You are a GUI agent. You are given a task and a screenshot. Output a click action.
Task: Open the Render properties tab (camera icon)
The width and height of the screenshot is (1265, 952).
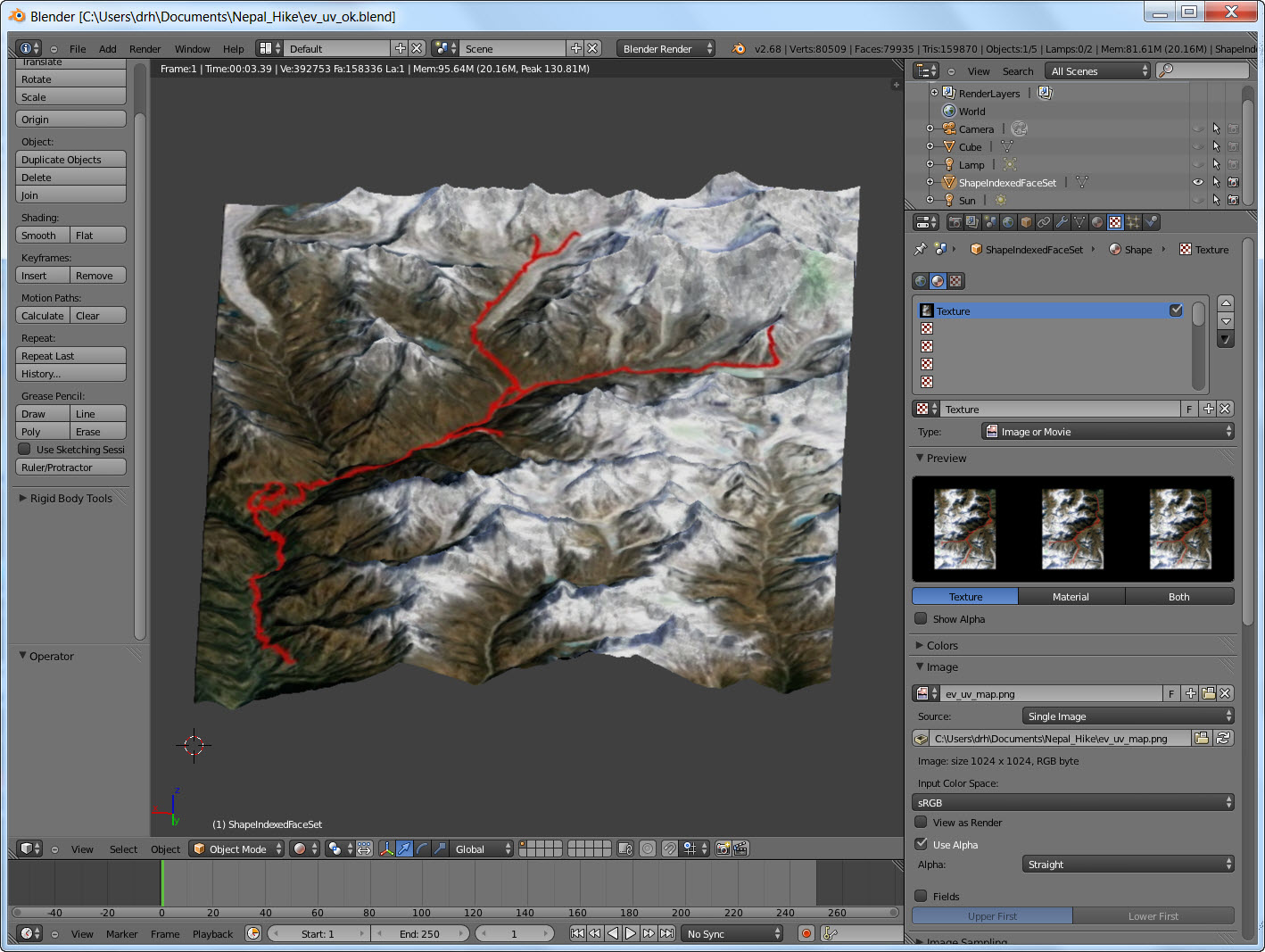pyautogui.click(x=955, y=222)
